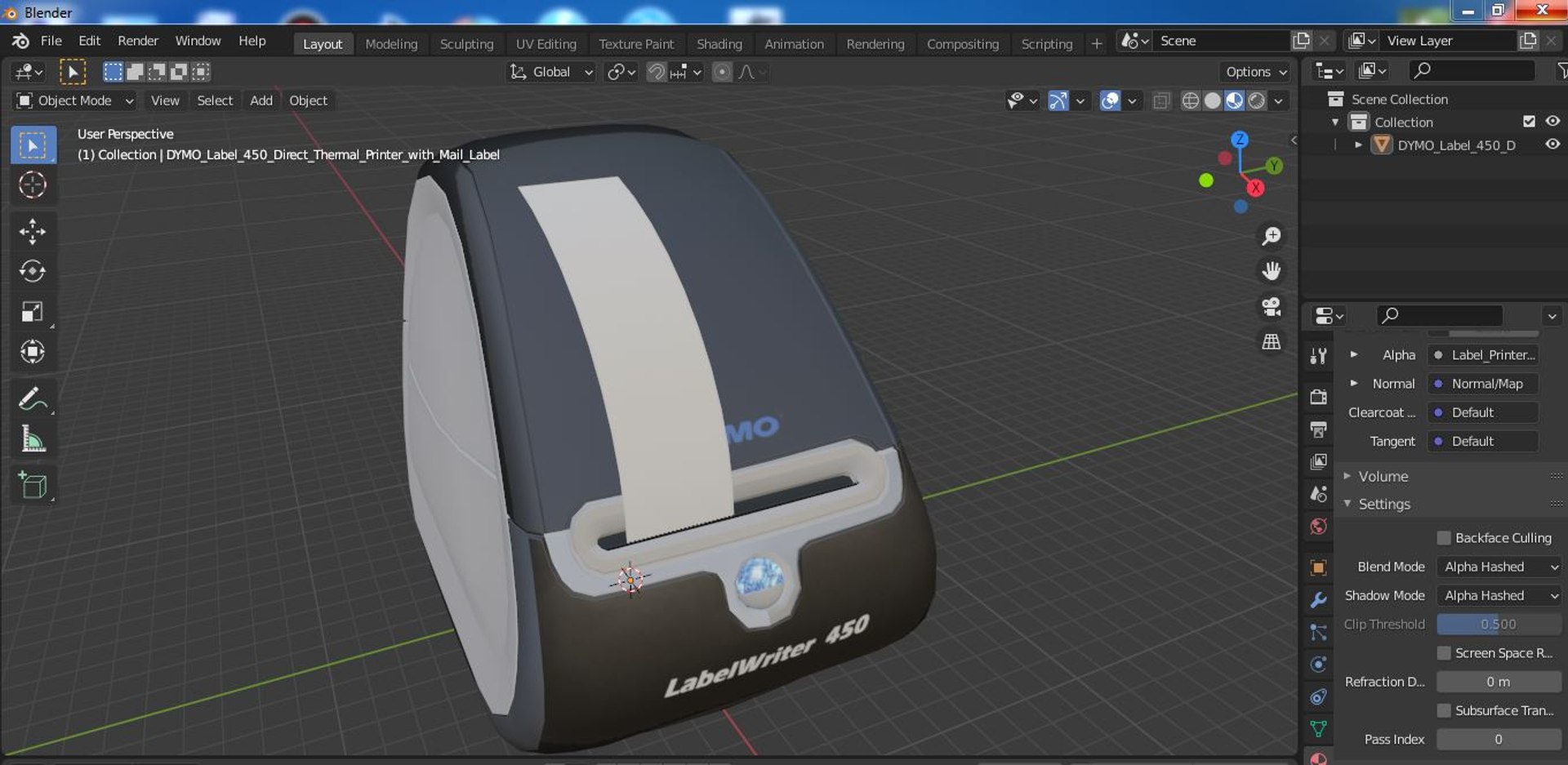This screenshot has height=765, width=1568.
Task: Open Tool properties tab
Action: pyautogui.click(x=1318, y=356)
